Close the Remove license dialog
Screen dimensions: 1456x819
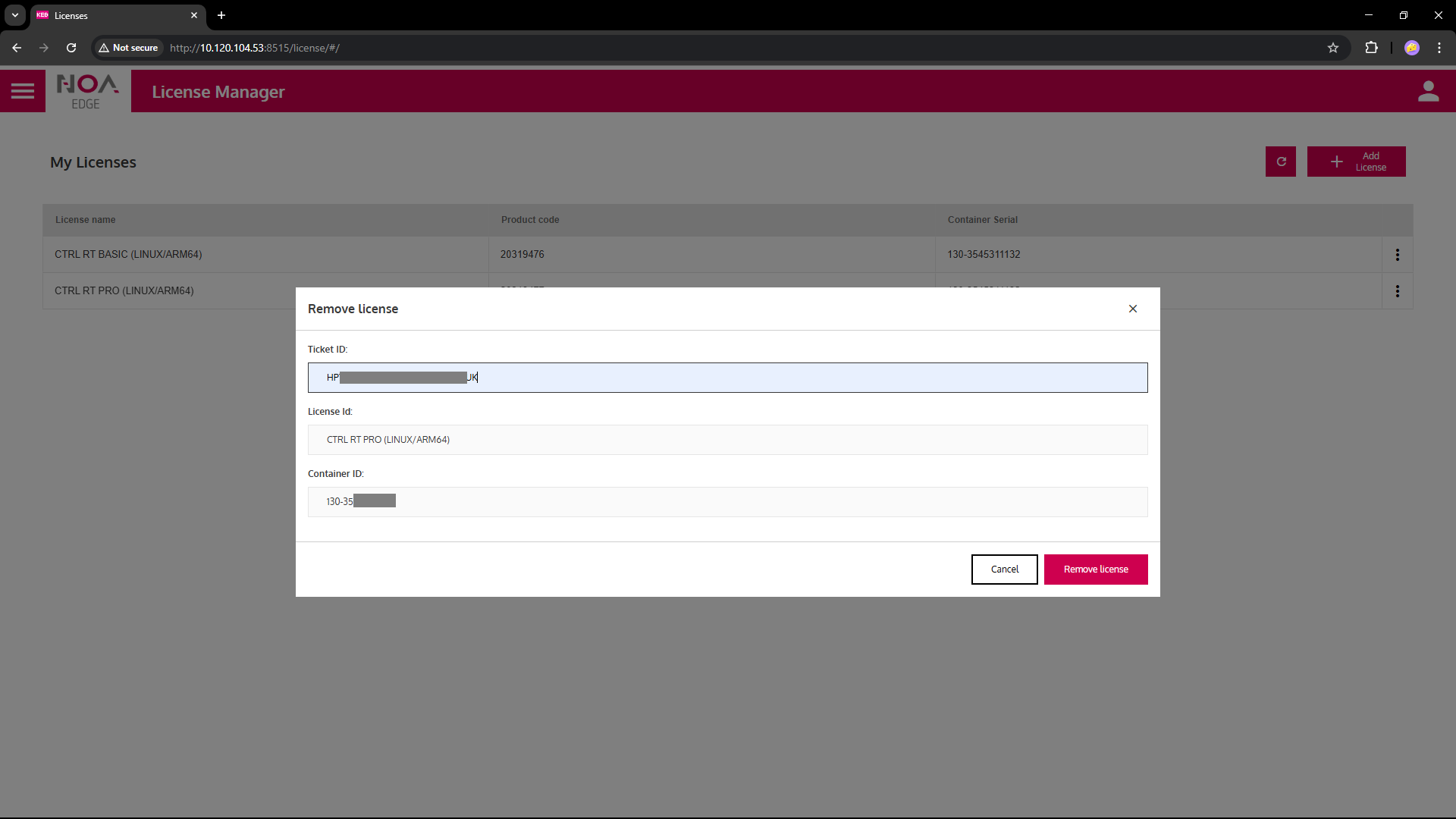point(1132,309)
